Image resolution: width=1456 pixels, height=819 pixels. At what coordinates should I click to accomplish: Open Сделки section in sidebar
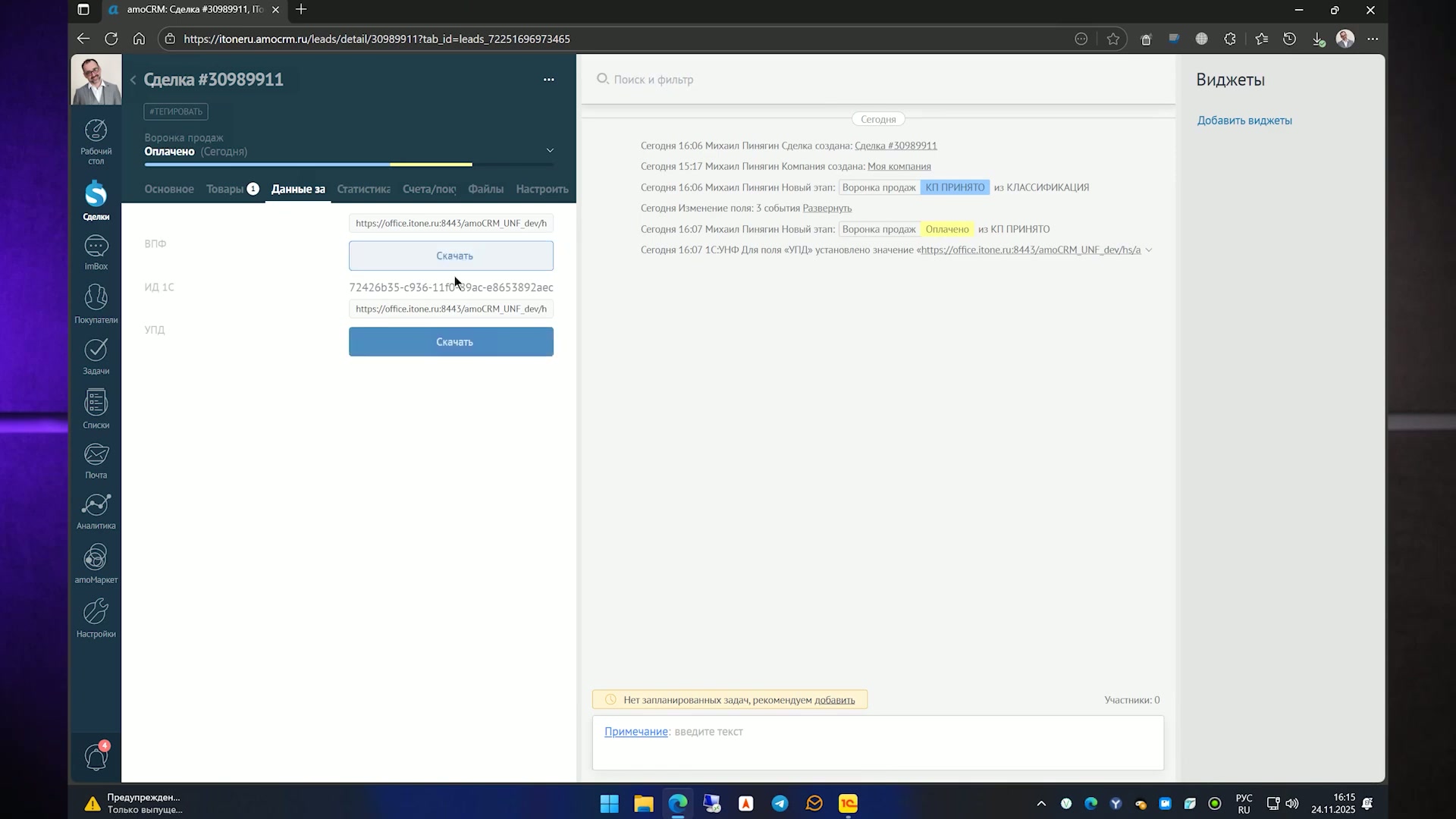tap(96, 201)
